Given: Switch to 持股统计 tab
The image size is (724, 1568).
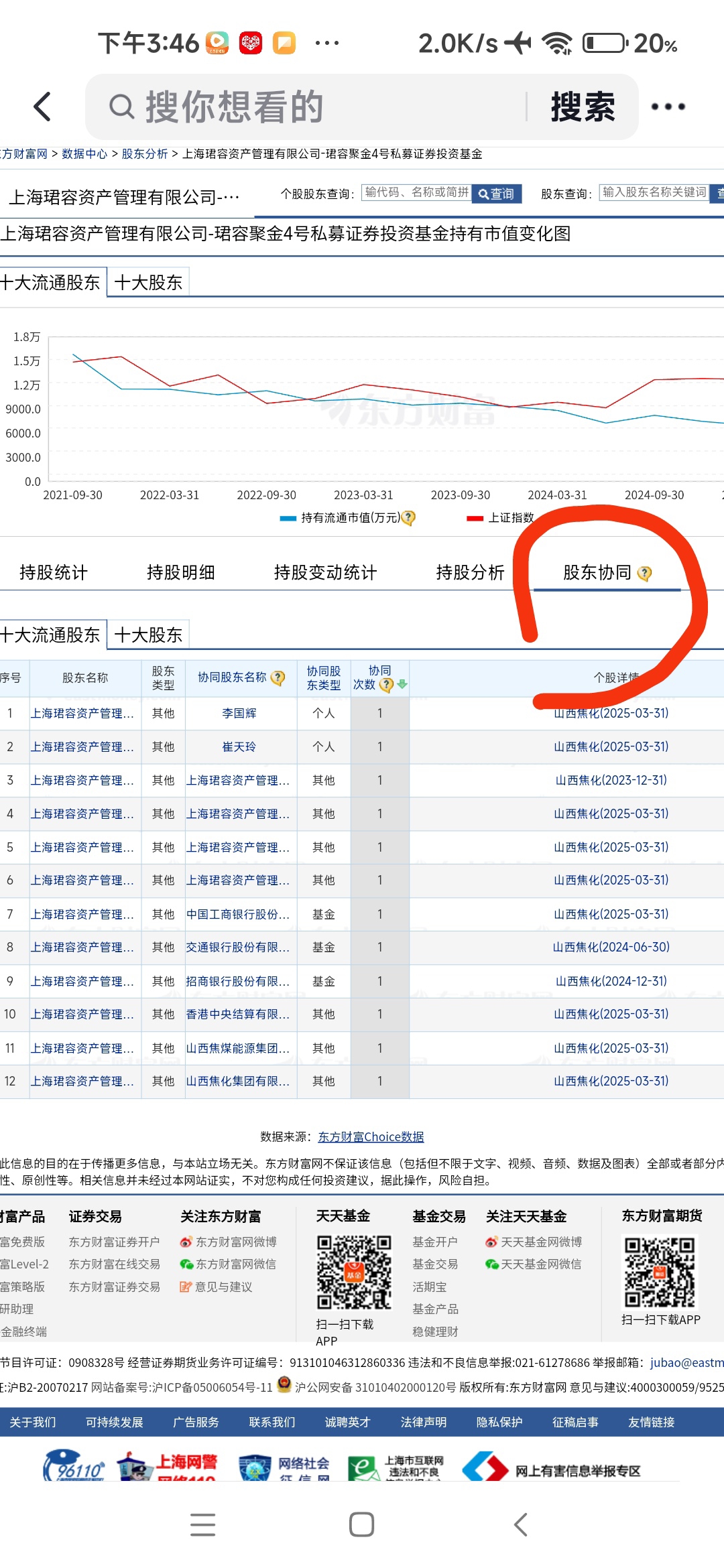Looking at the screenshot, I should 54,572.
